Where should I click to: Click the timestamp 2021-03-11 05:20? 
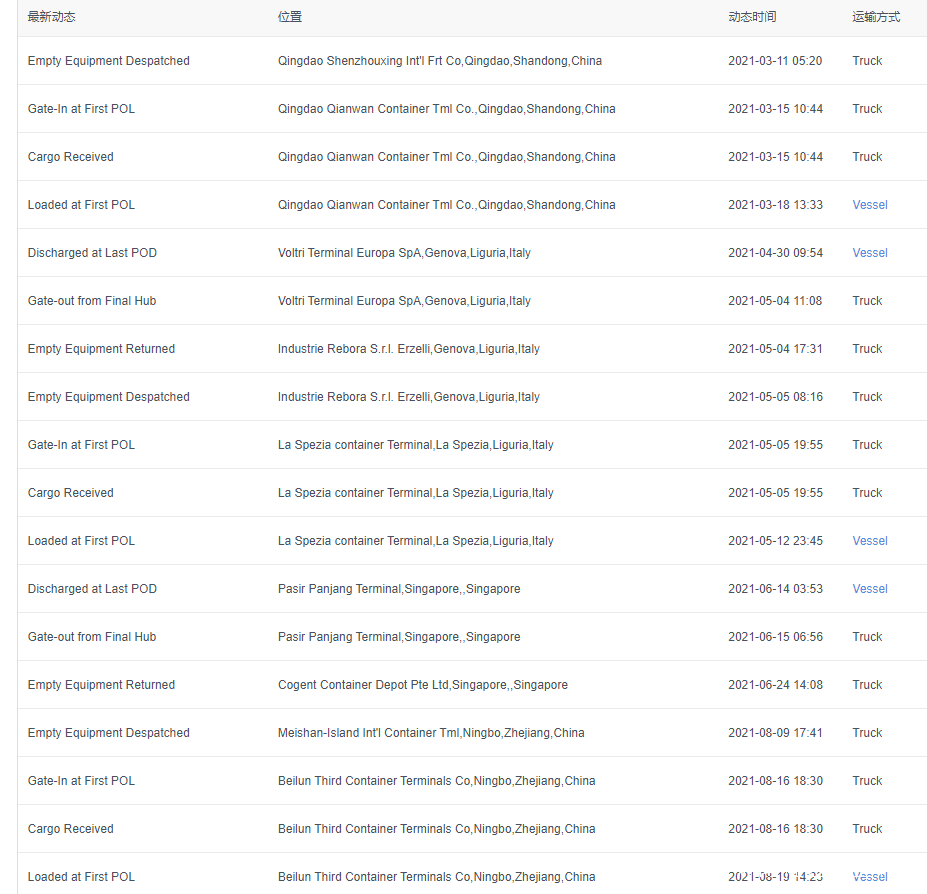coord(775,61)
